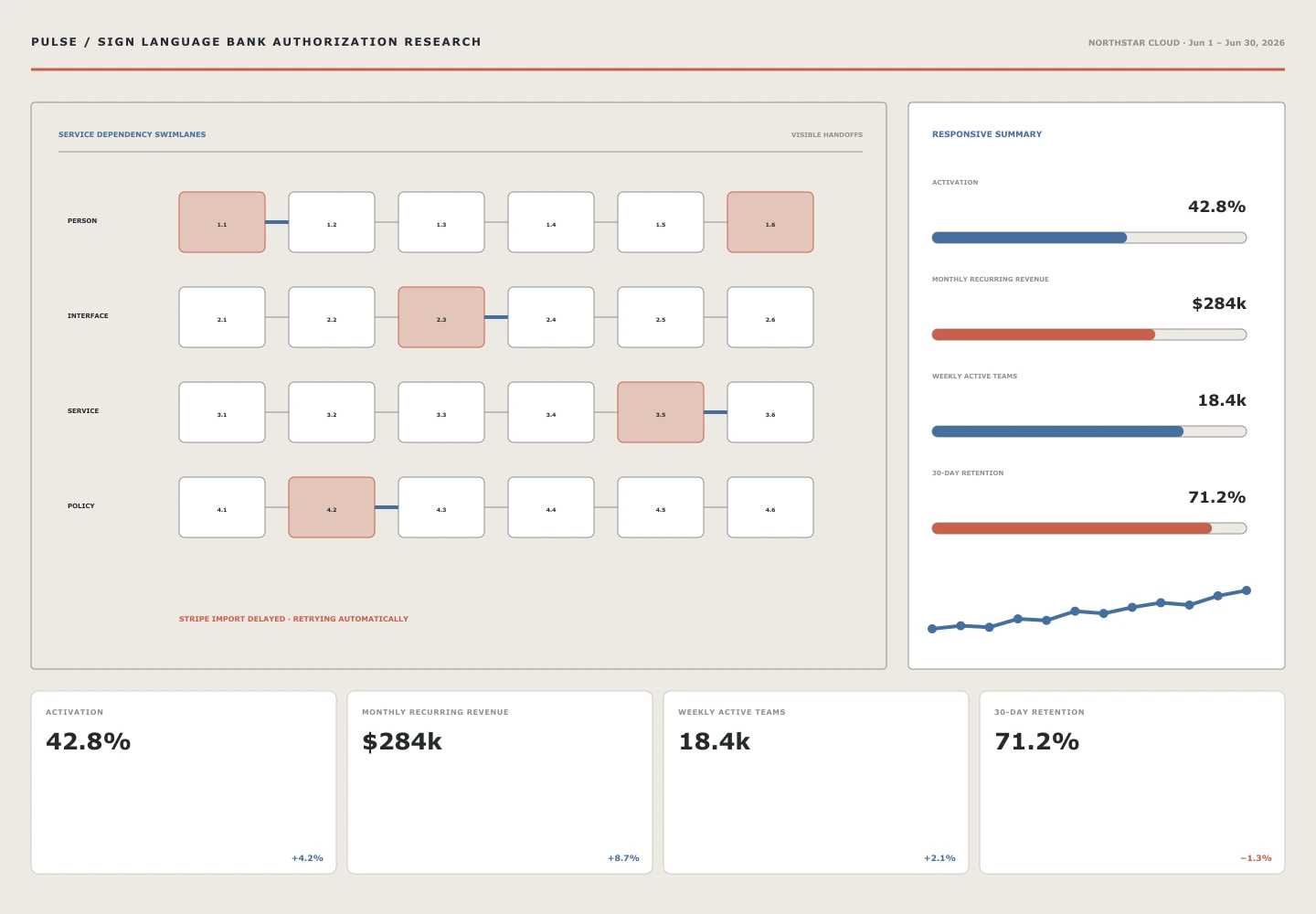Click the "Service Dependency Swimlanes" heading
Screen dimensions: 1316x914
coord(133,134)
